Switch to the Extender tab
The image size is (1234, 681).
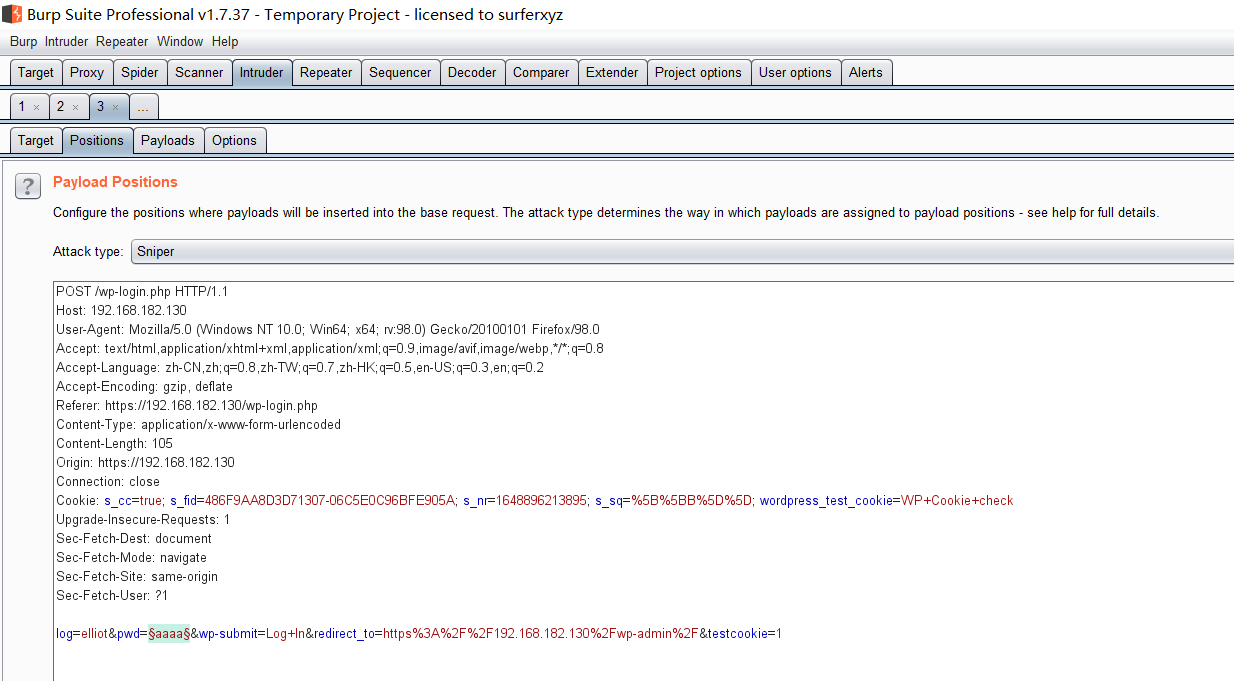click(x=612, y=72)
